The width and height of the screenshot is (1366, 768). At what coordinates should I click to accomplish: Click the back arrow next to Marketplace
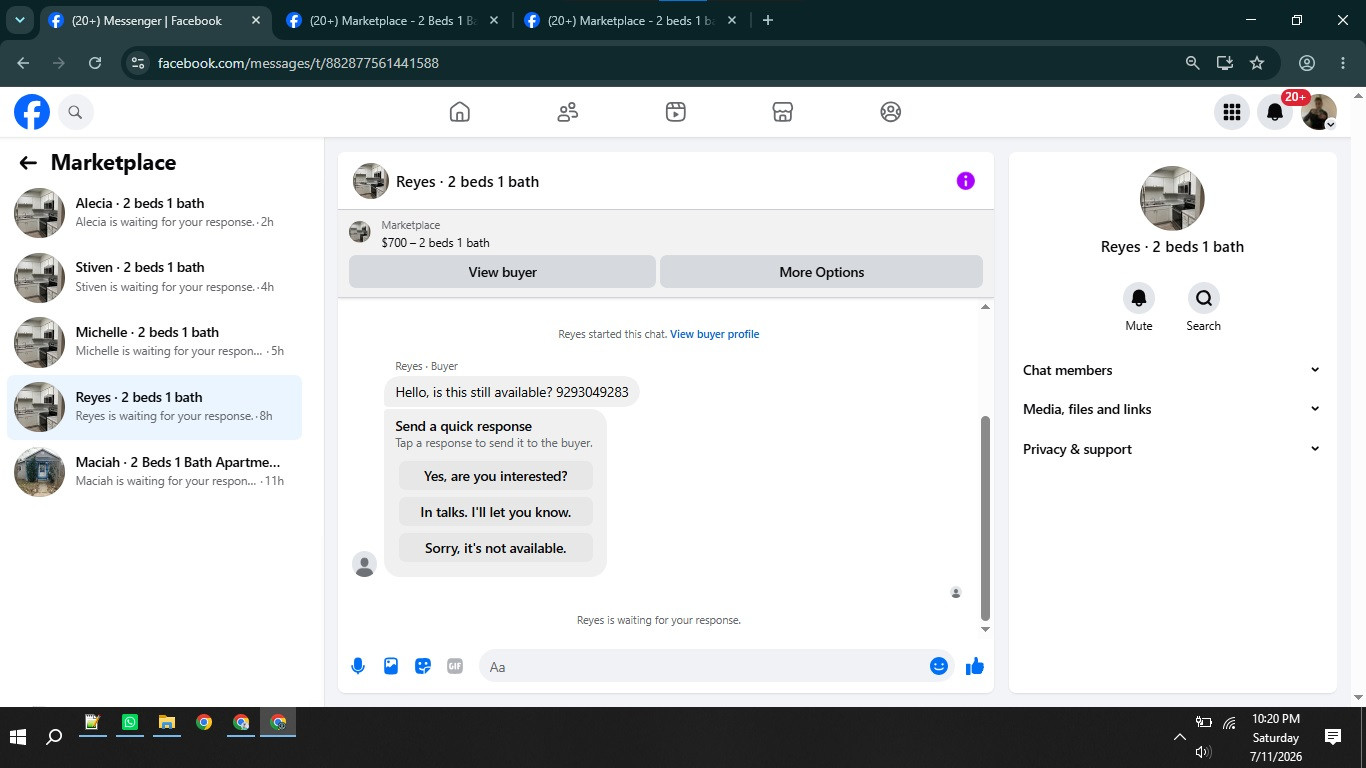tap(28, 163)
